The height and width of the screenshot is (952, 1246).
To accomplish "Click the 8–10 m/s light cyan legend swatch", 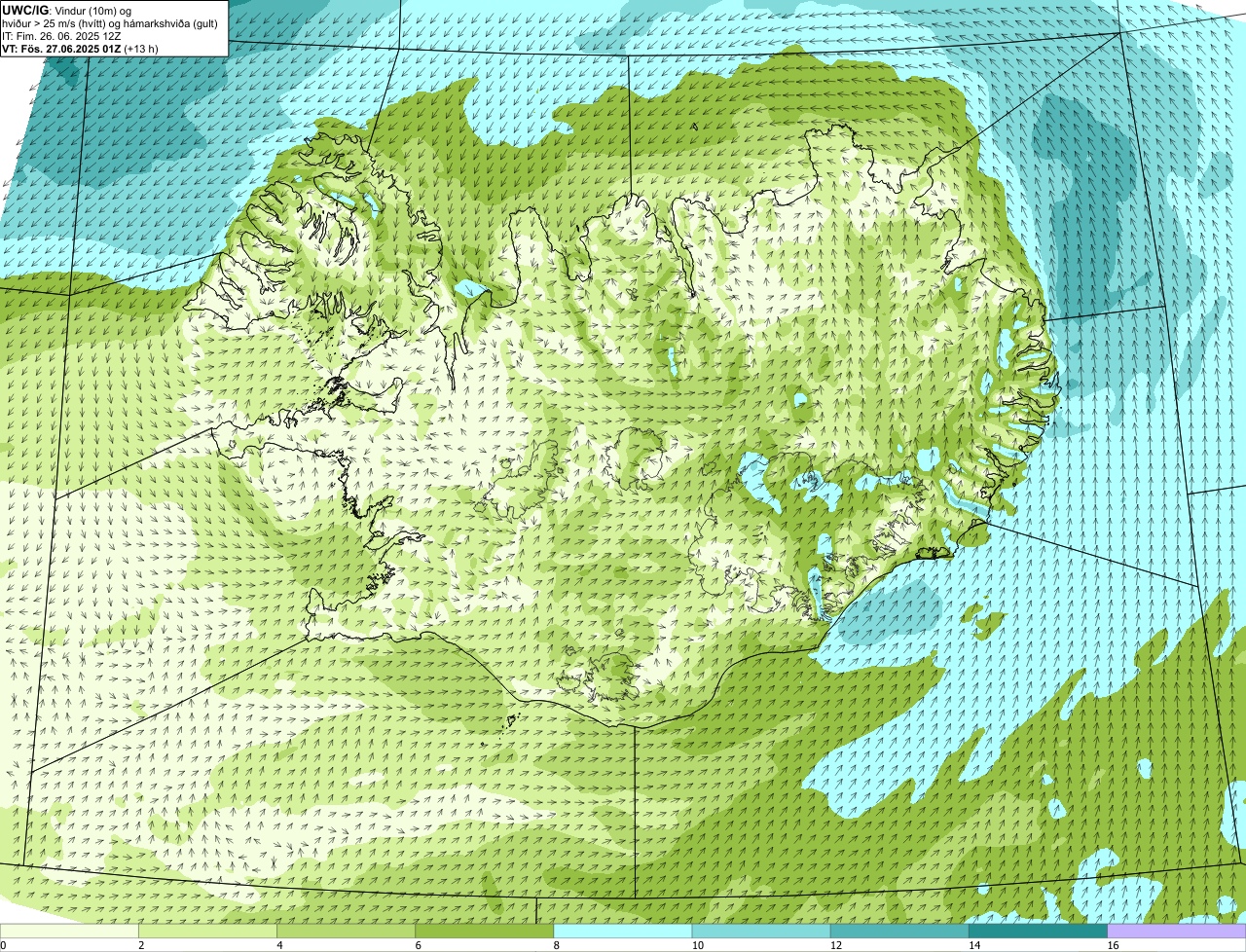I will [x=623, y=931].
